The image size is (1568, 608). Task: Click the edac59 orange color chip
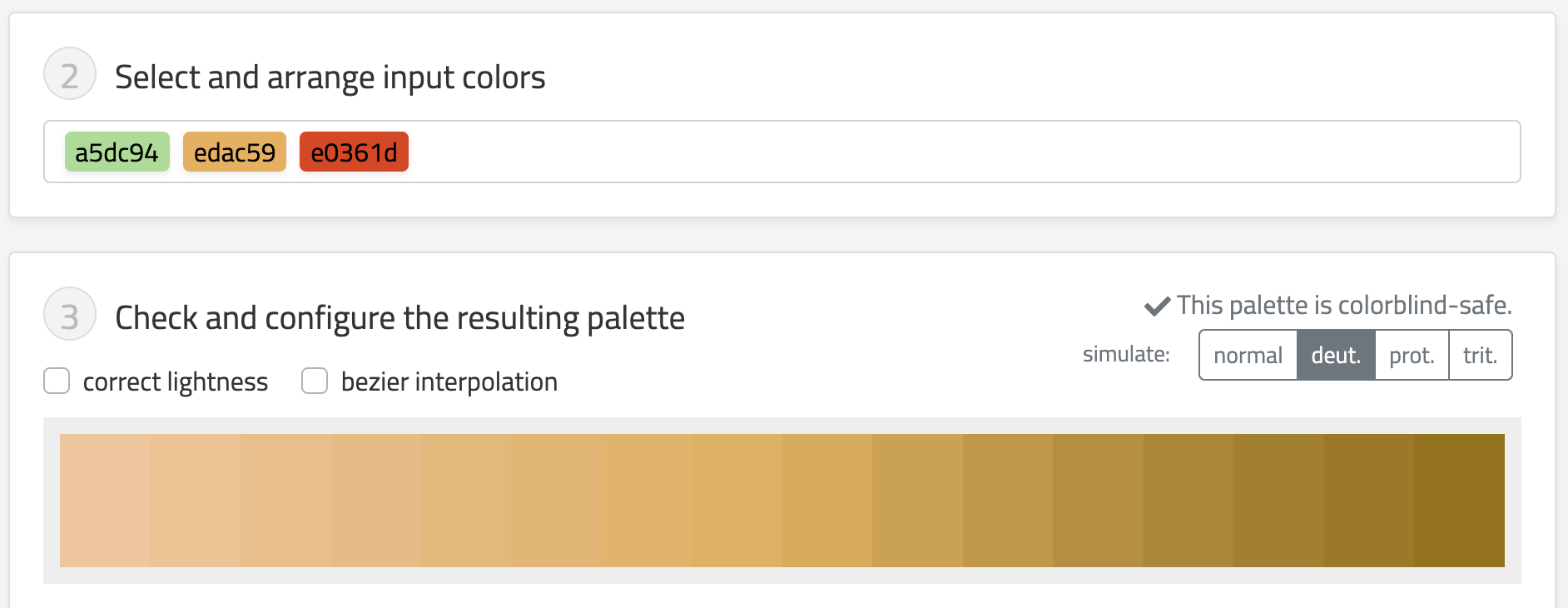click(x=235, y=152)
